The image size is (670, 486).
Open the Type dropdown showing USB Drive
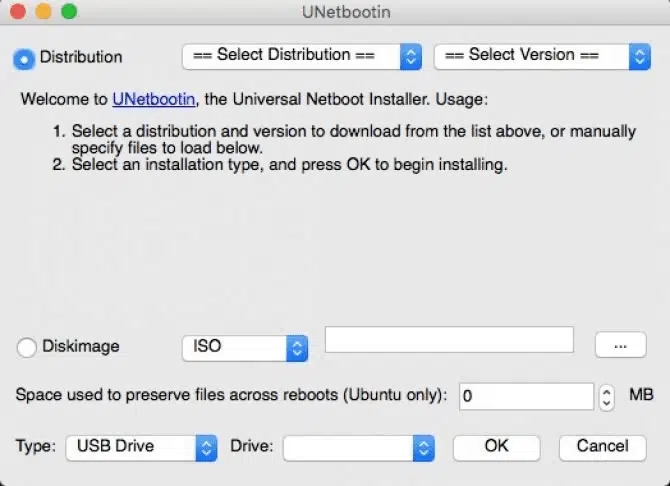pos(140,446)
